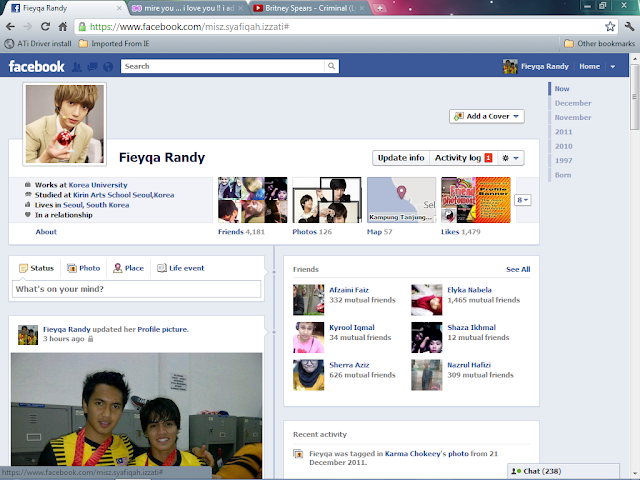Go to Facebook Home
The width and height of the screenshot is (640, 480).
click(x=589, y=67)
